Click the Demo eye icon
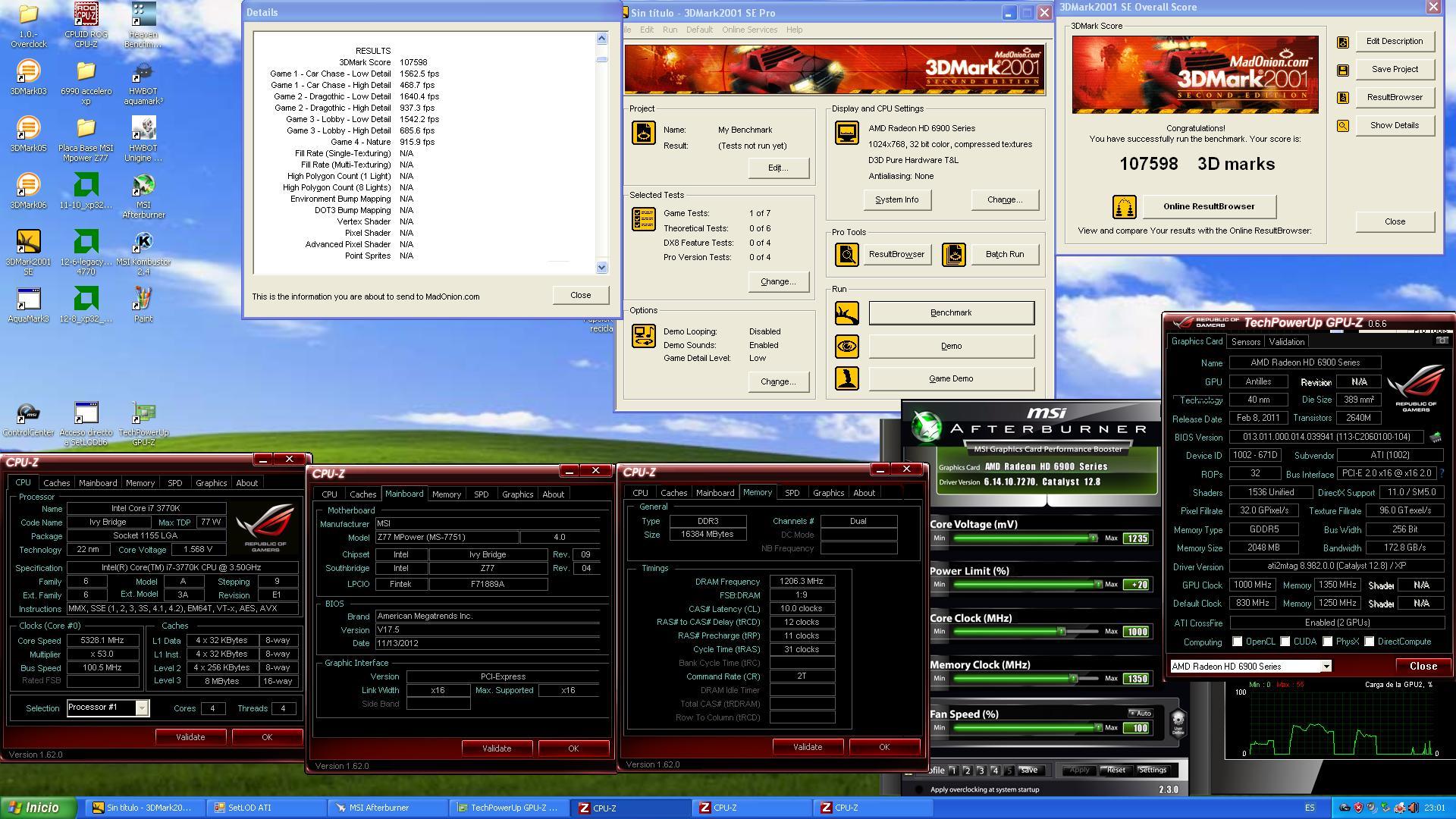Screen dimensions: 1456x819 (x=846, y=346)
